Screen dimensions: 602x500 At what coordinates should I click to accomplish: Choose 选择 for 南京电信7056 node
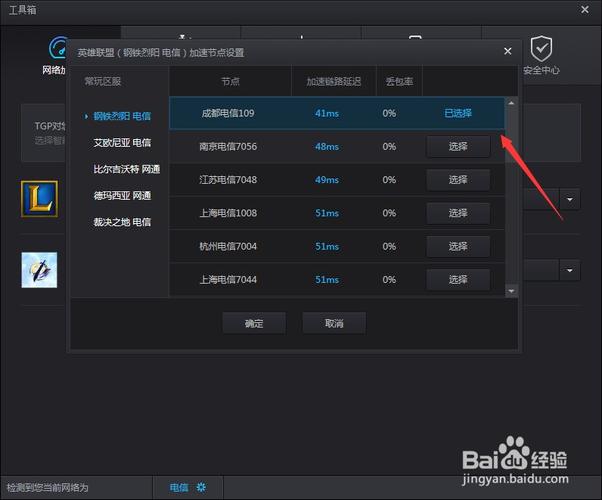[x=458, y=146]
